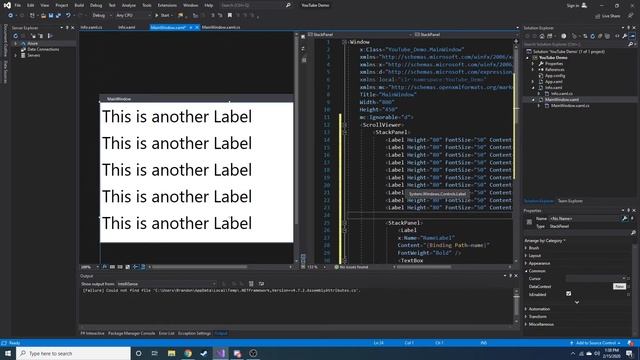Click the Windows taskbar search box
640x360 pixels.
(73, 353)
